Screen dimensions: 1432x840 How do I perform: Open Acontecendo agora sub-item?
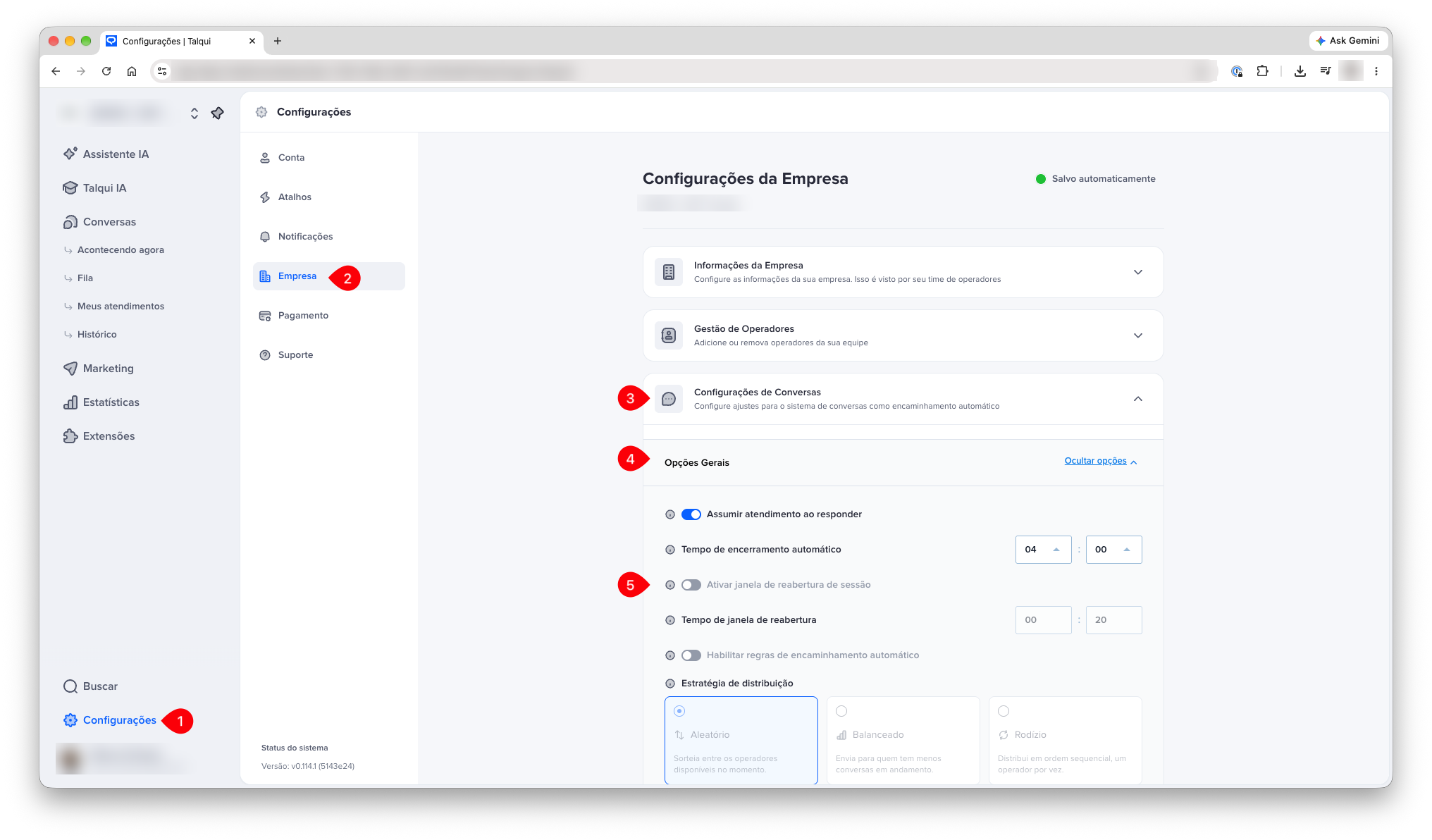[x=121, y=249]
